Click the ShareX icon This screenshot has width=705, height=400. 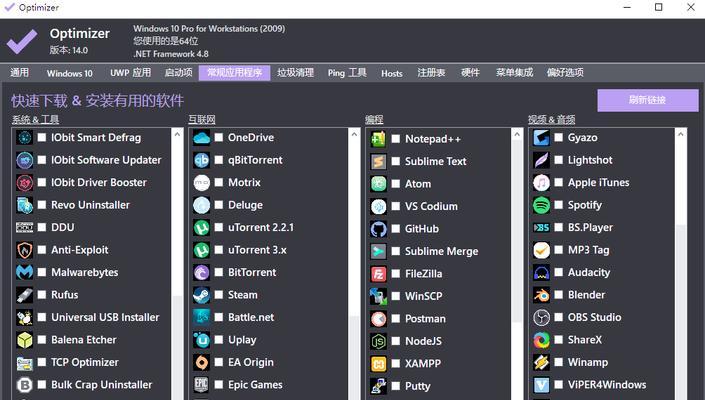pos(541,340)
